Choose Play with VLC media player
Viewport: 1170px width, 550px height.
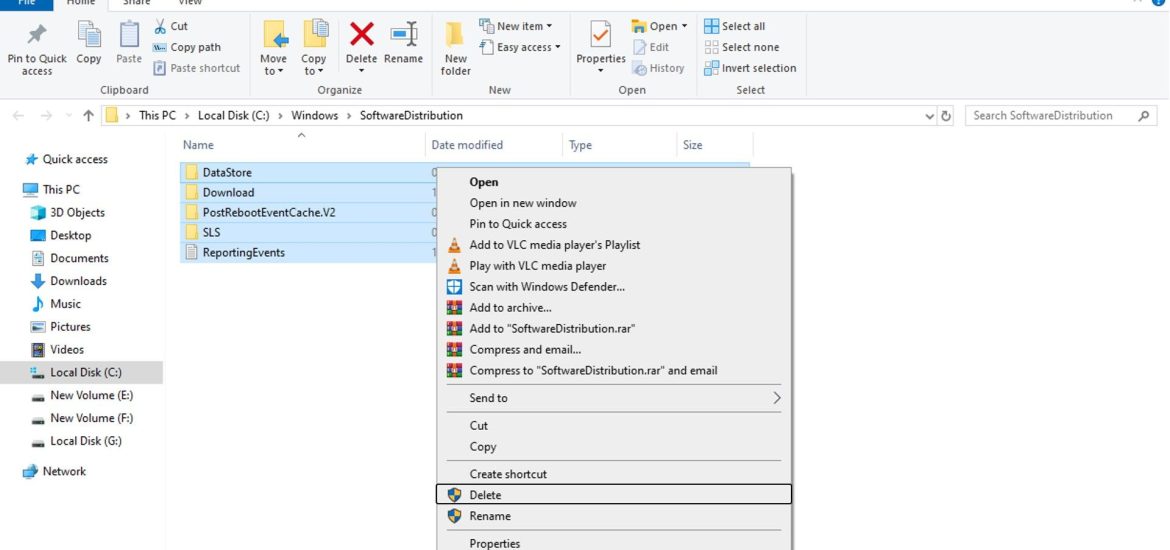point(613,266)
